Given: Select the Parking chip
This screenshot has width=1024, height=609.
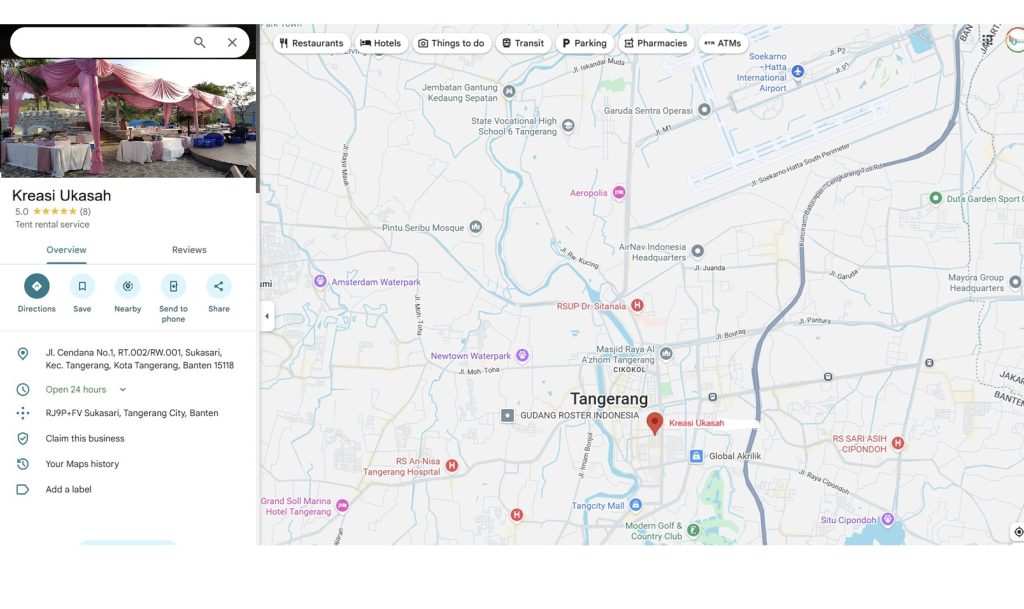Looking at the screenshot, I should (x=584, y=43).
